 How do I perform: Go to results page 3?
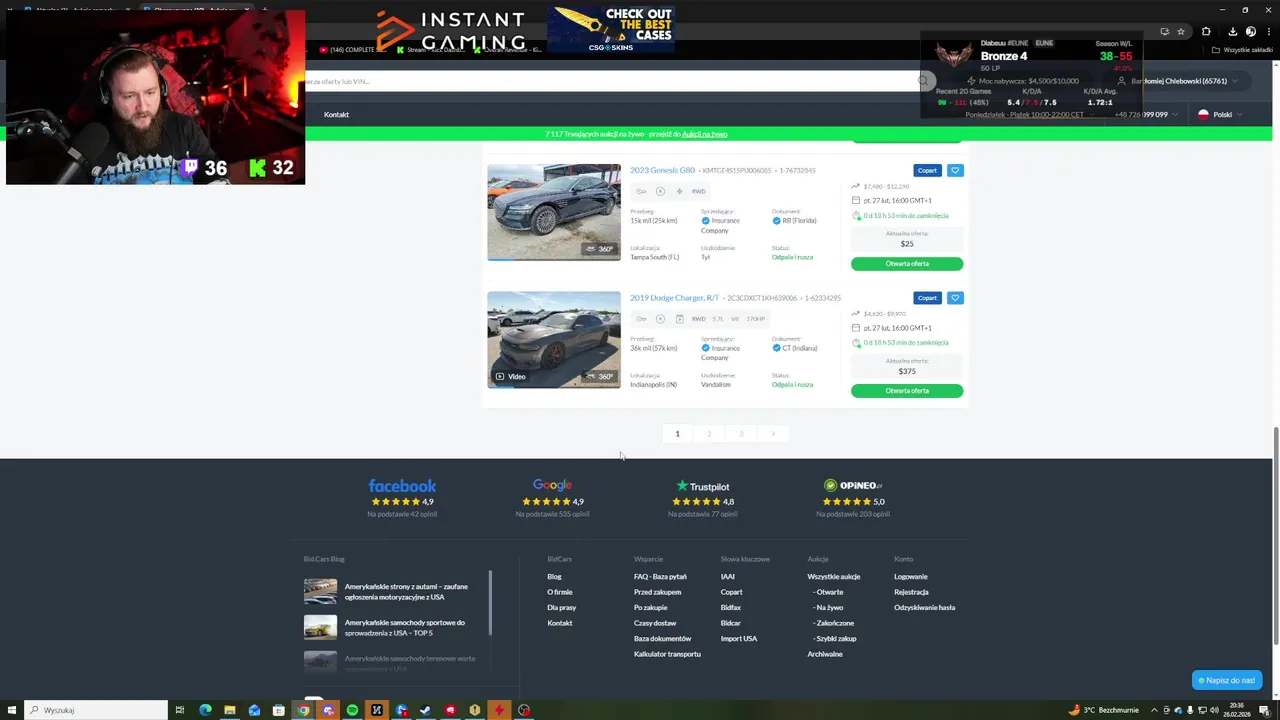pyautogui.click(x=741, y=433)
